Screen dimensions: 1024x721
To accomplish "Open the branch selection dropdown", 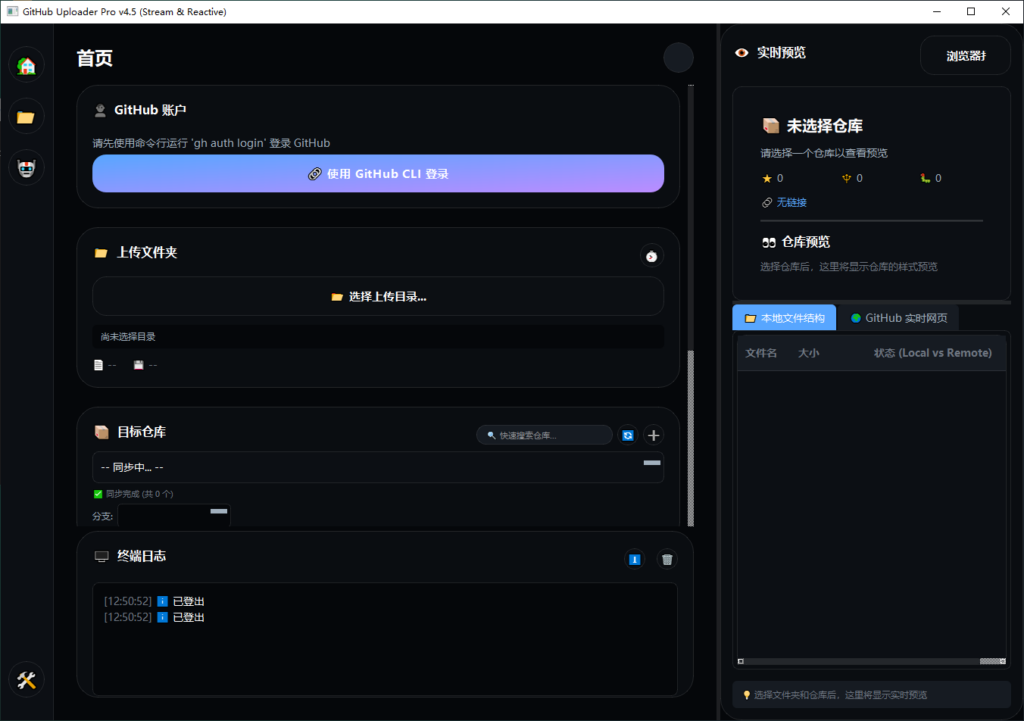I will click(x=173, y=516).
